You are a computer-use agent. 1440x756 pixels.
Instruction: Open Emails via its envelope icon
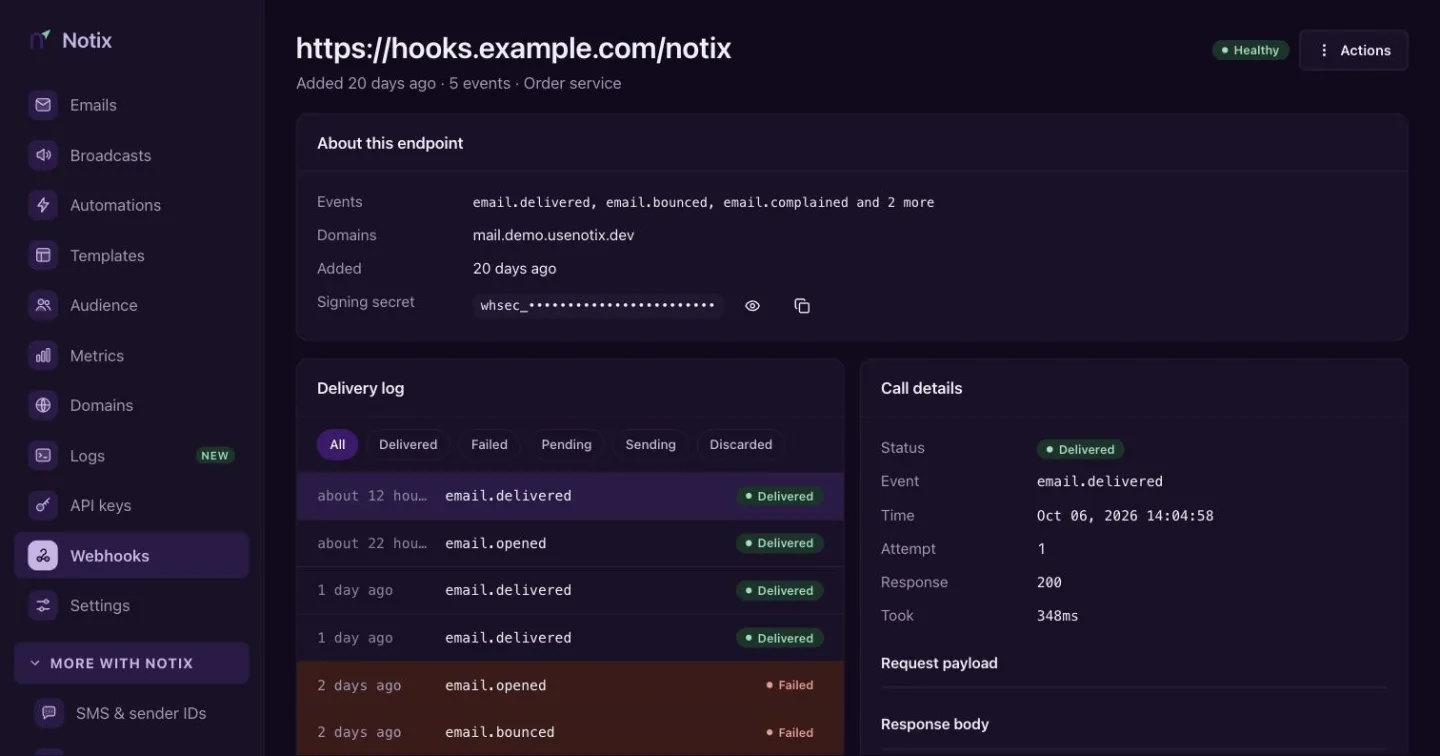pos(43,105)
